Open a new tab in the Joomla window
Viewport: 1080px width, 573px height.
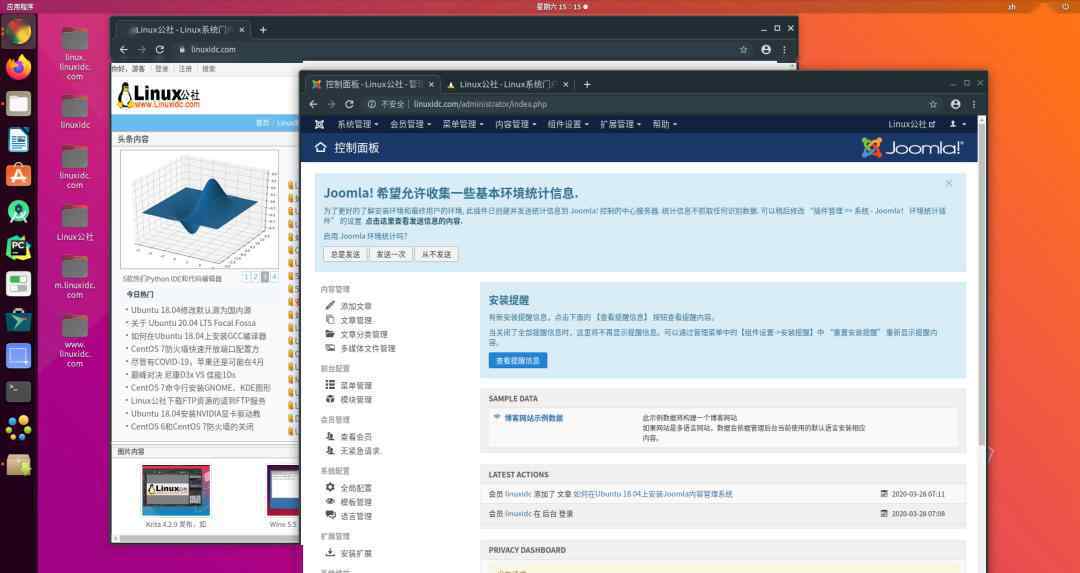[587, 84]
